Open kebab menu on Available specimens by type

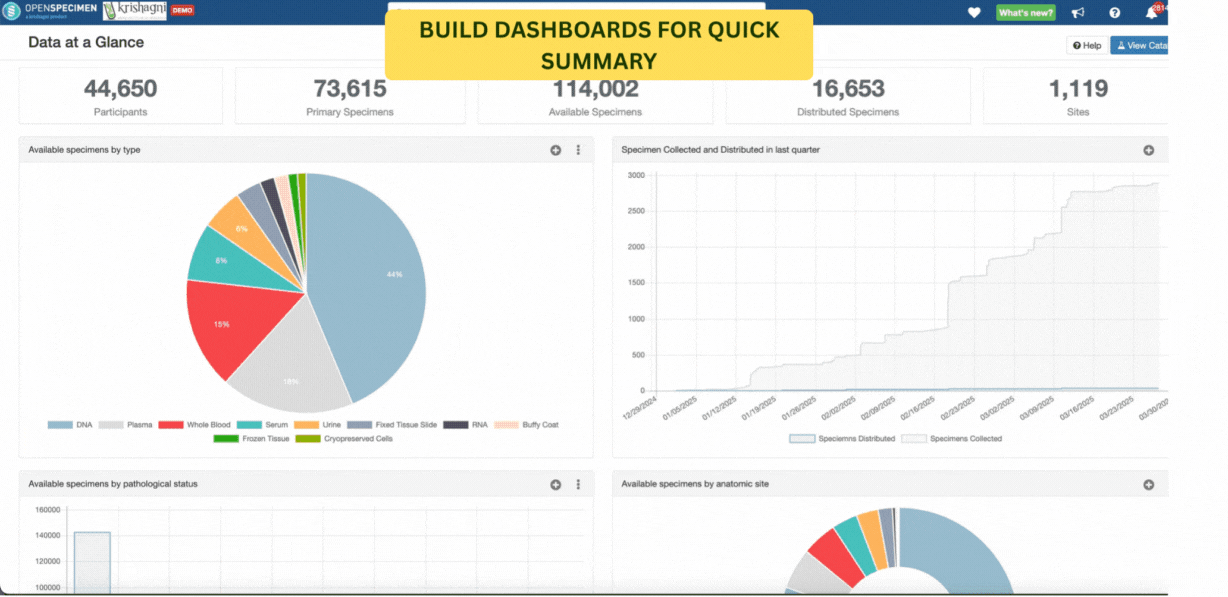pos(578,150)
